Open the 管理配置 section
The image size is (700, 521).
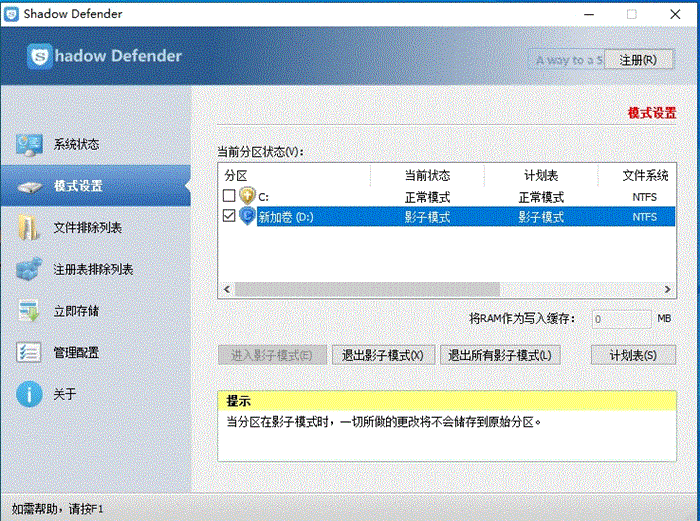[96, 352]
